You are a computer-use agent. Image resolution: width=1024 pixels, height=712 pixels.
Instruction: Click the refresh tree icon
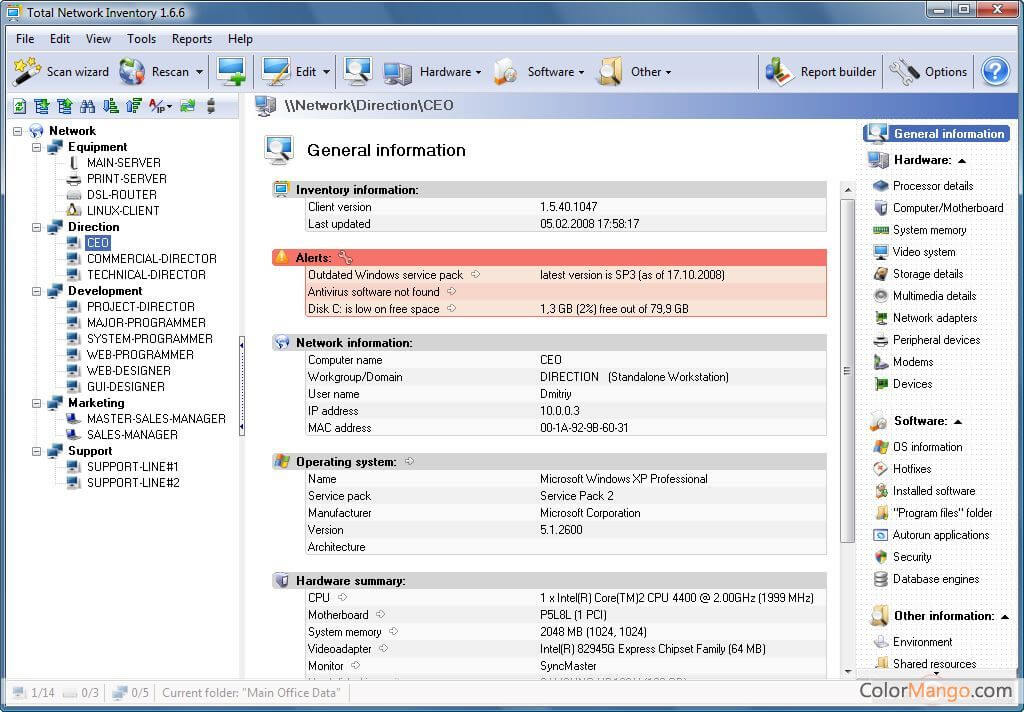pyautogui.click(x=20, y=106)
